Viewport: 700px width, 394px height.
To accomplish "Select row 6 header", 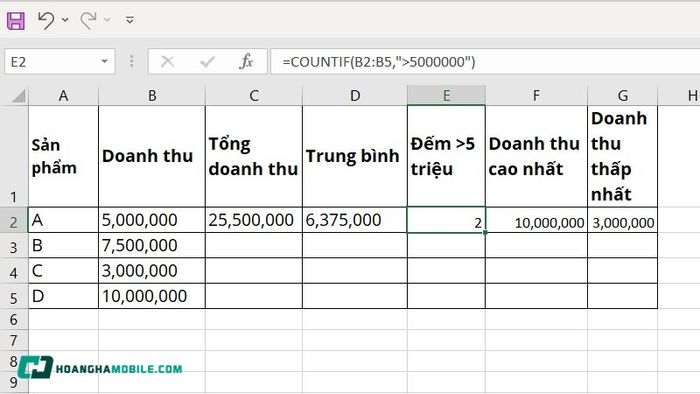I will [x=14, y=319].
